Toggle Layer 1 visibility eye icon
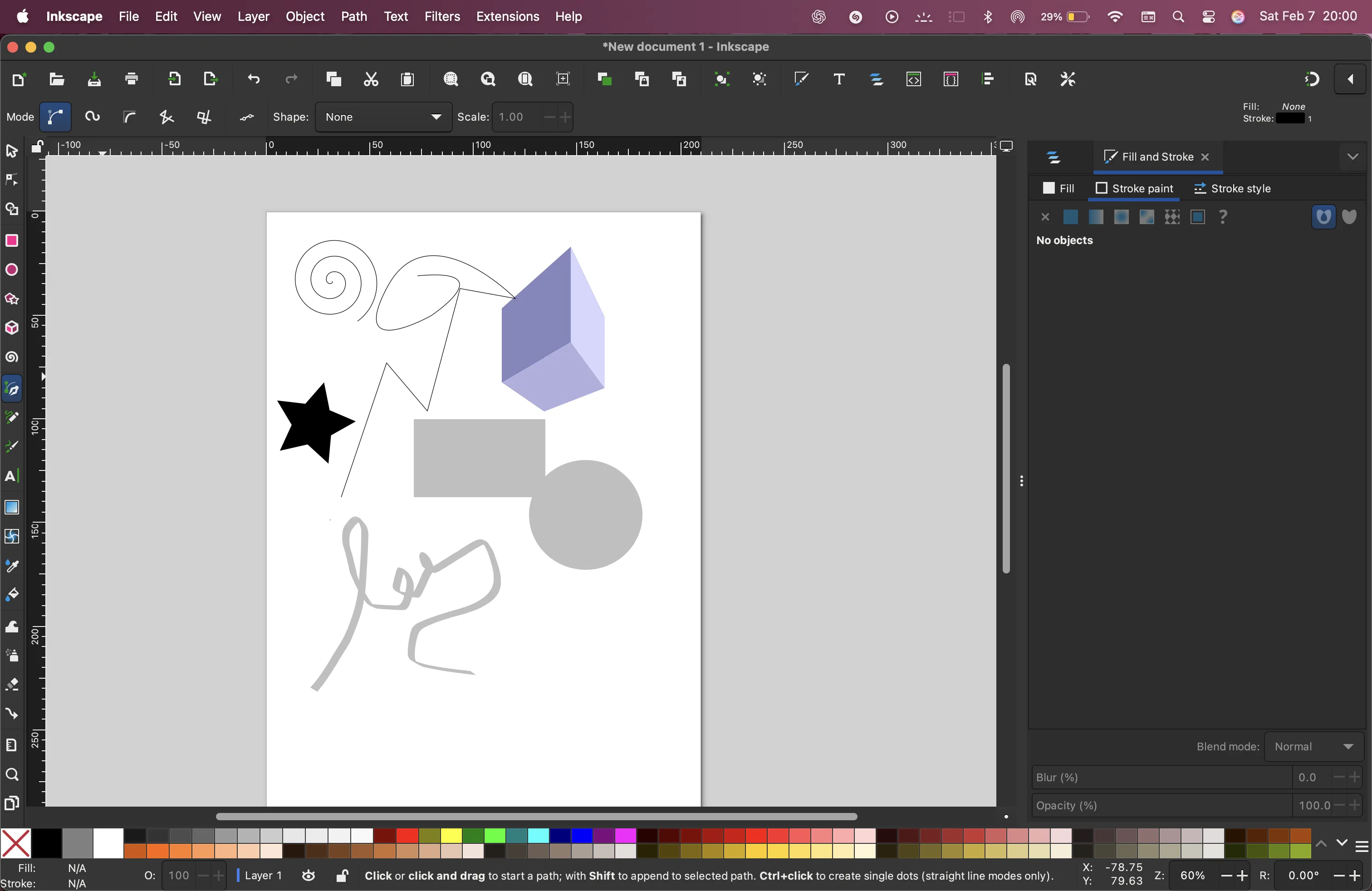This screenshot has height=891, width=1372. 309,876
